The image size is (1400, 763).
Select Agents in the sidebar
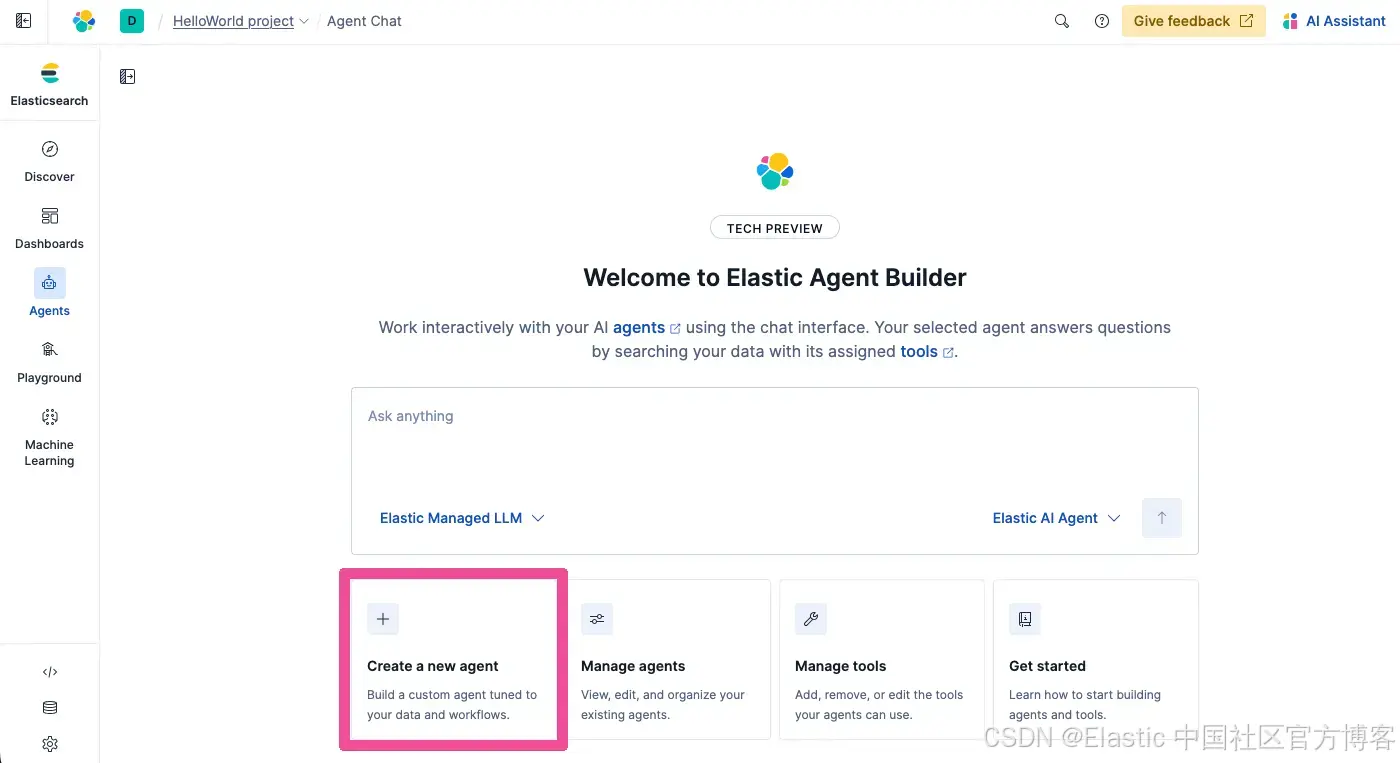pos(49,293)
